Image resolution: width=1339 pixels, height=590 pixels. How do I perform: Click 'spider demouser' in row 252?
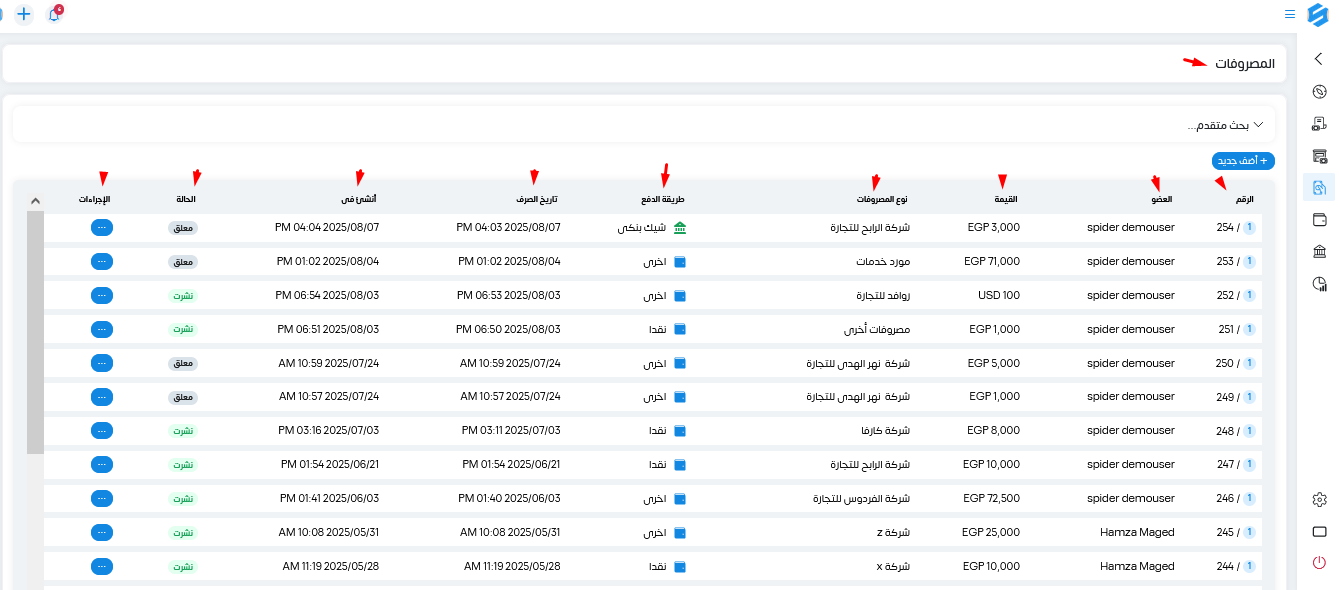click(1131, 296)
